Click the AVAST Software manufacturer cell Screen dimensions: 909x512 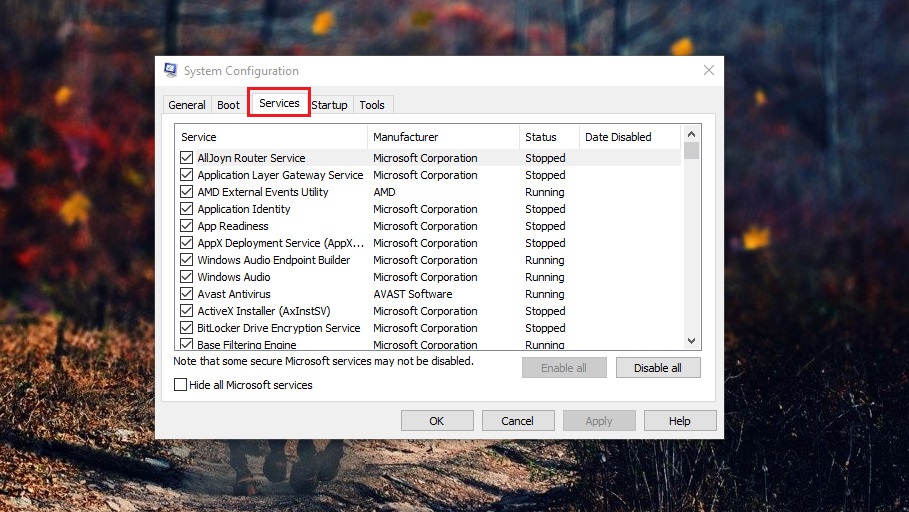(x=413, y=294)
